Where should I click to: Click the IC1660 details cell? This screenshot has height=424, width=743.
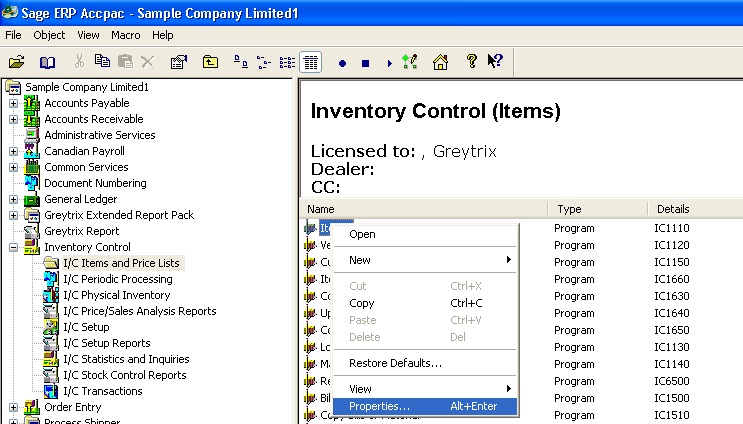point(671,280)
